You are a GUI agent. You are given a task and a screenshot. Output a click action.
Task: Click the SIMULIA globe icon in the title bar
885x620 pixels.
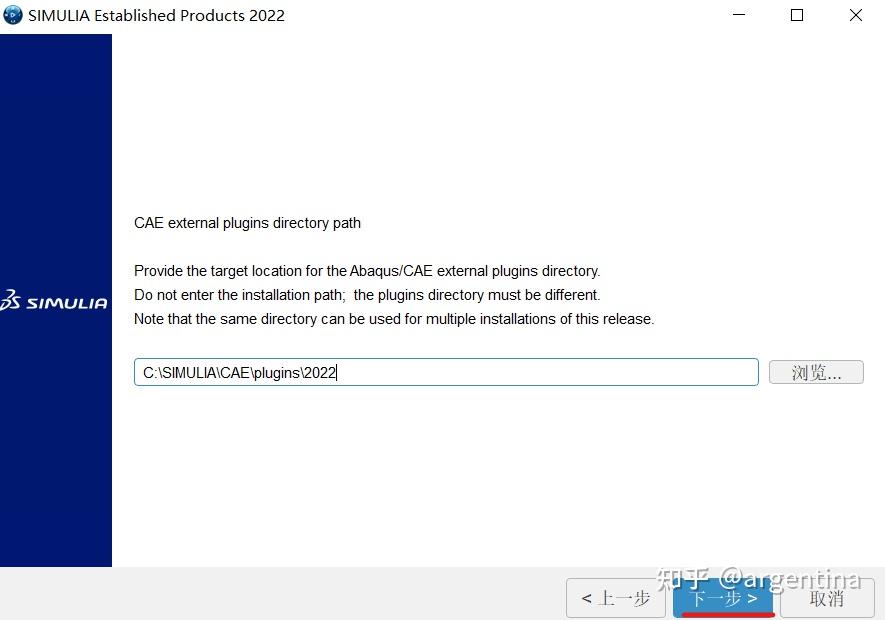13,15
